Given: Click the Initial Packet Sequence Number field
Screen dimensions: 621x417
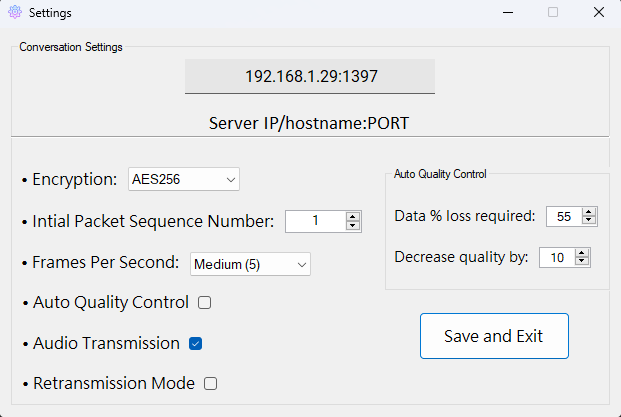Looking at the screenshot, I should [314, 221].
